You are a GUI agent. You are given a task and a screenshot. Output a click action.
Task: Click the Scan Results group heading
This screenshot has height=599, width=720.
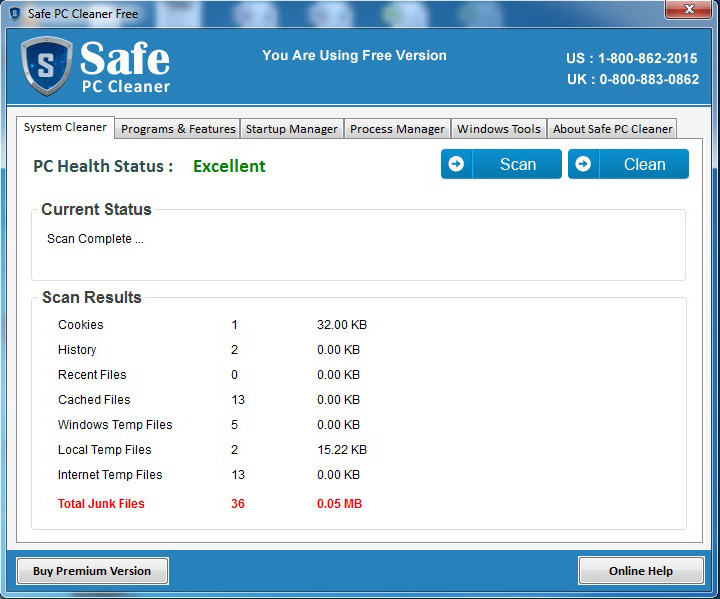92,298
